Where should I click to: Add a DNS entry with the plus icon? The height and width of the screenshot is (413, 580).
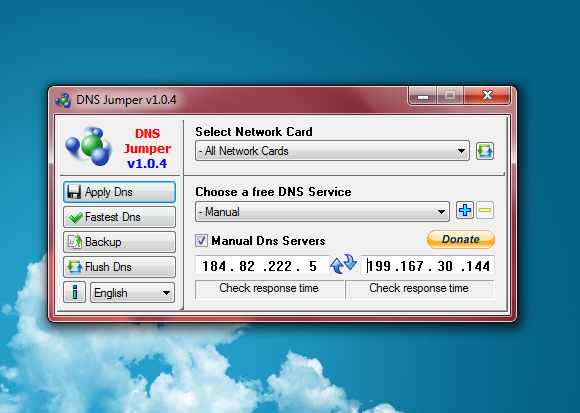[465, 210]
